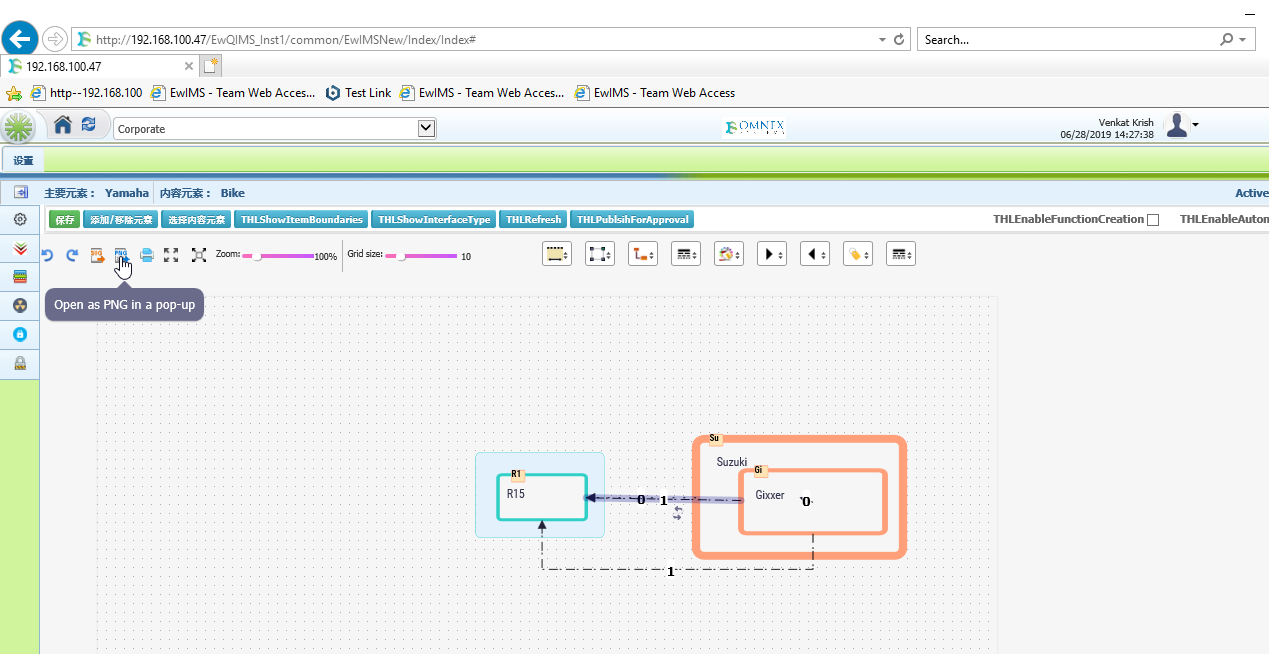Image resolution: width=1269 pixels, height=654 pixels.
Task: Switch to the 192.168.100.47 browser tab
Action: [x=100, y=66]
